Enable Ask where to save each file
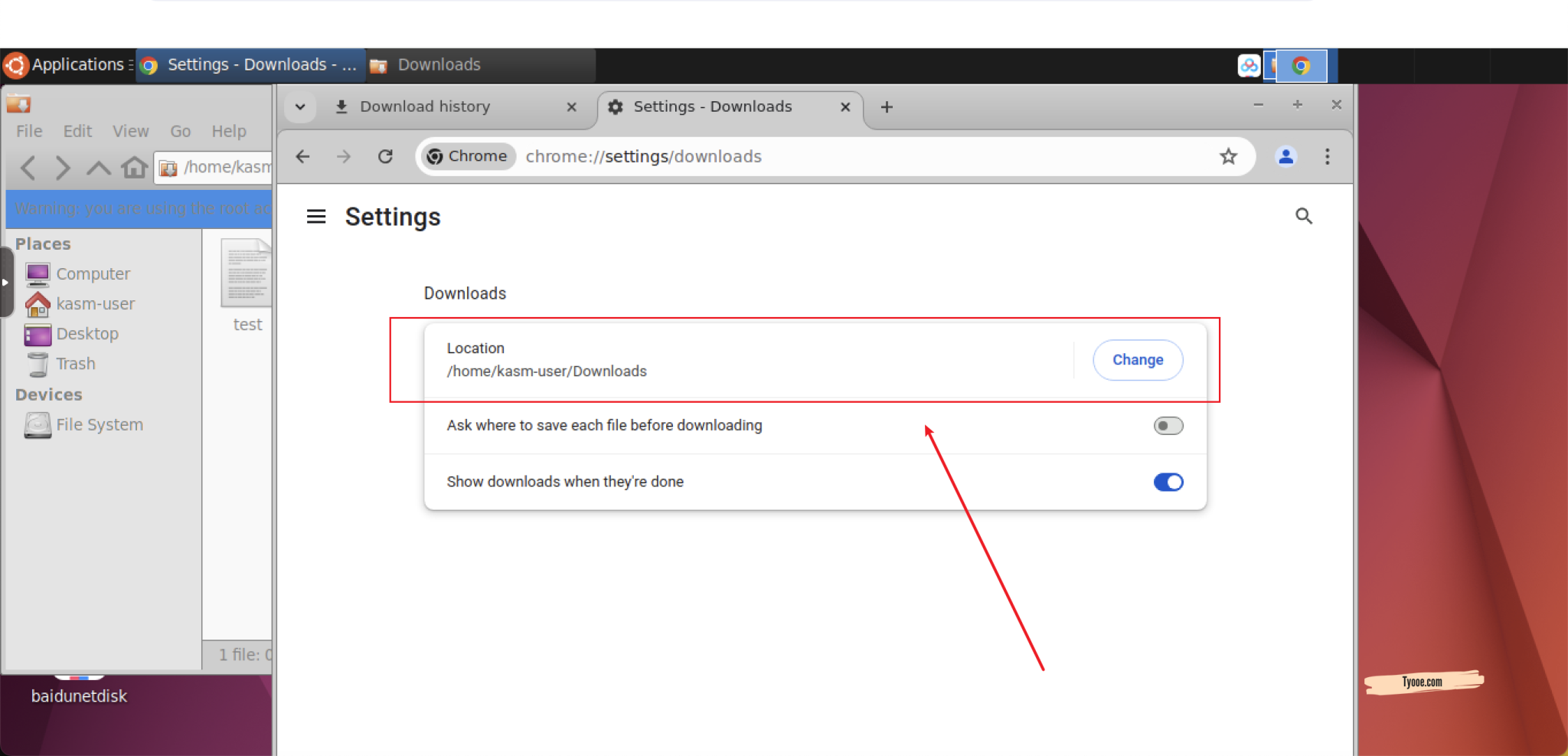1568x756 pixels. (x=1168, y=426)
